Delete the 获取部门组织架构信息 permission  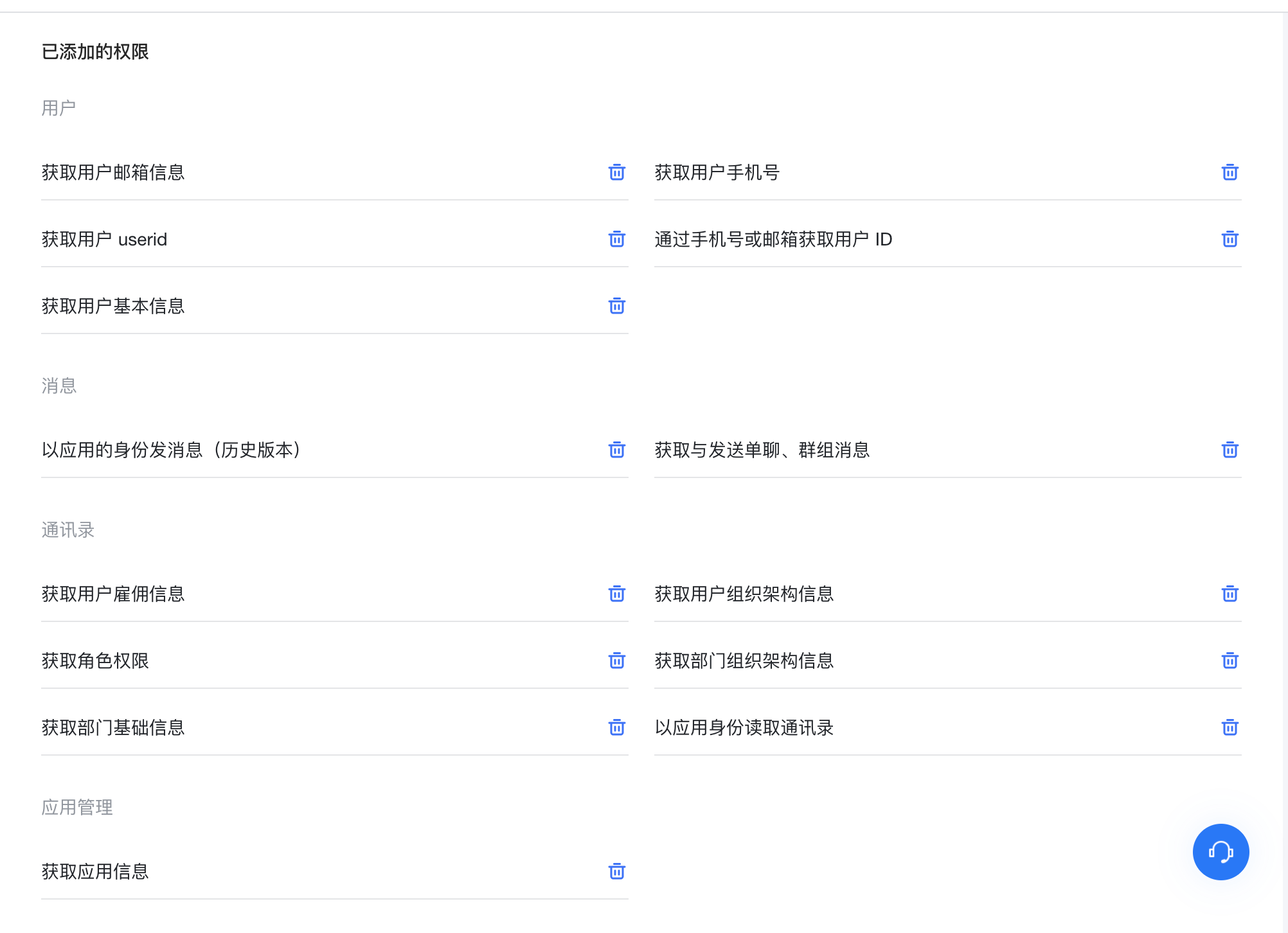pyautogui.click(x=1230, y=661)
